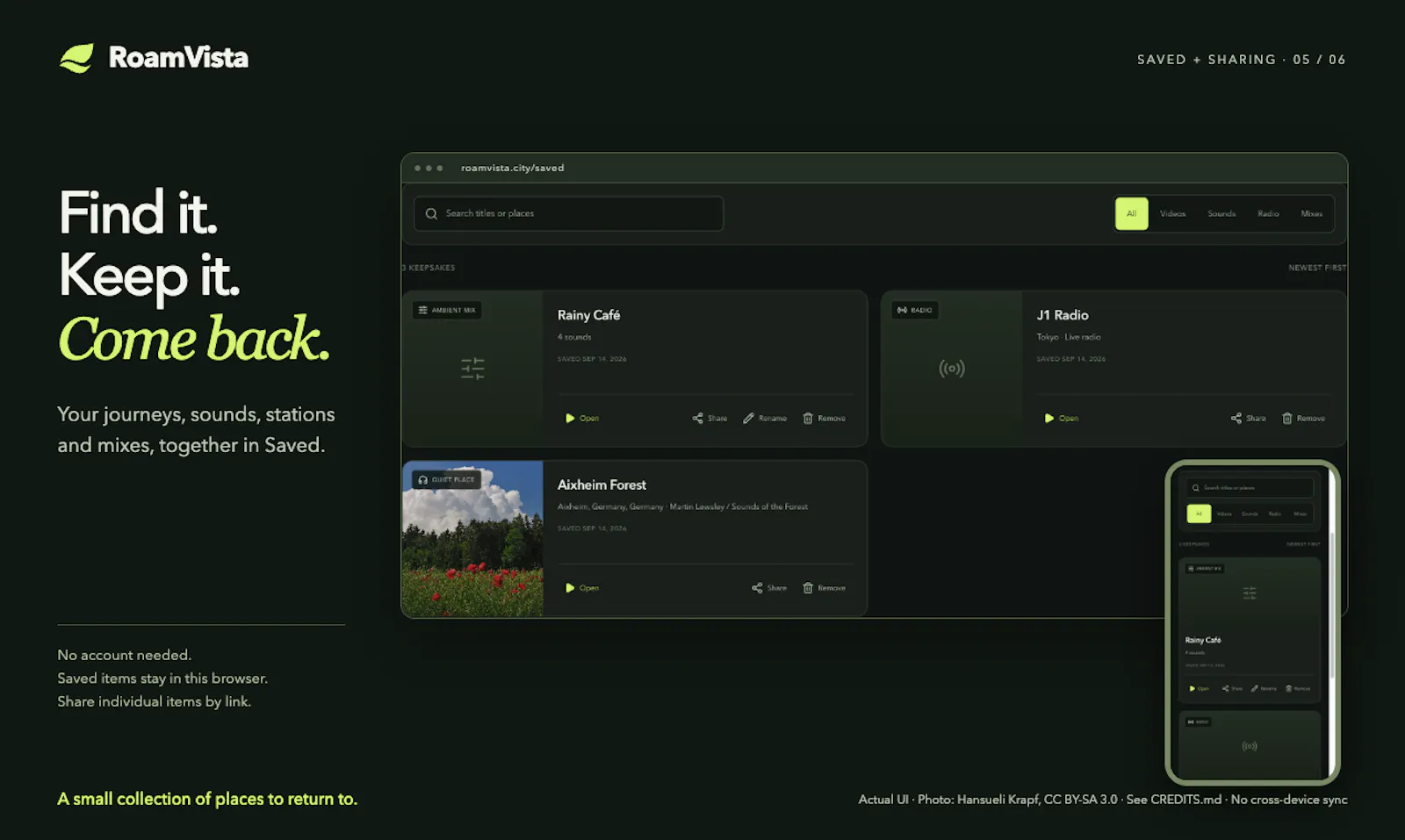Click the play icon in phone Rainy Café card
1405x840 pixels.
[x=1192, y=688]
